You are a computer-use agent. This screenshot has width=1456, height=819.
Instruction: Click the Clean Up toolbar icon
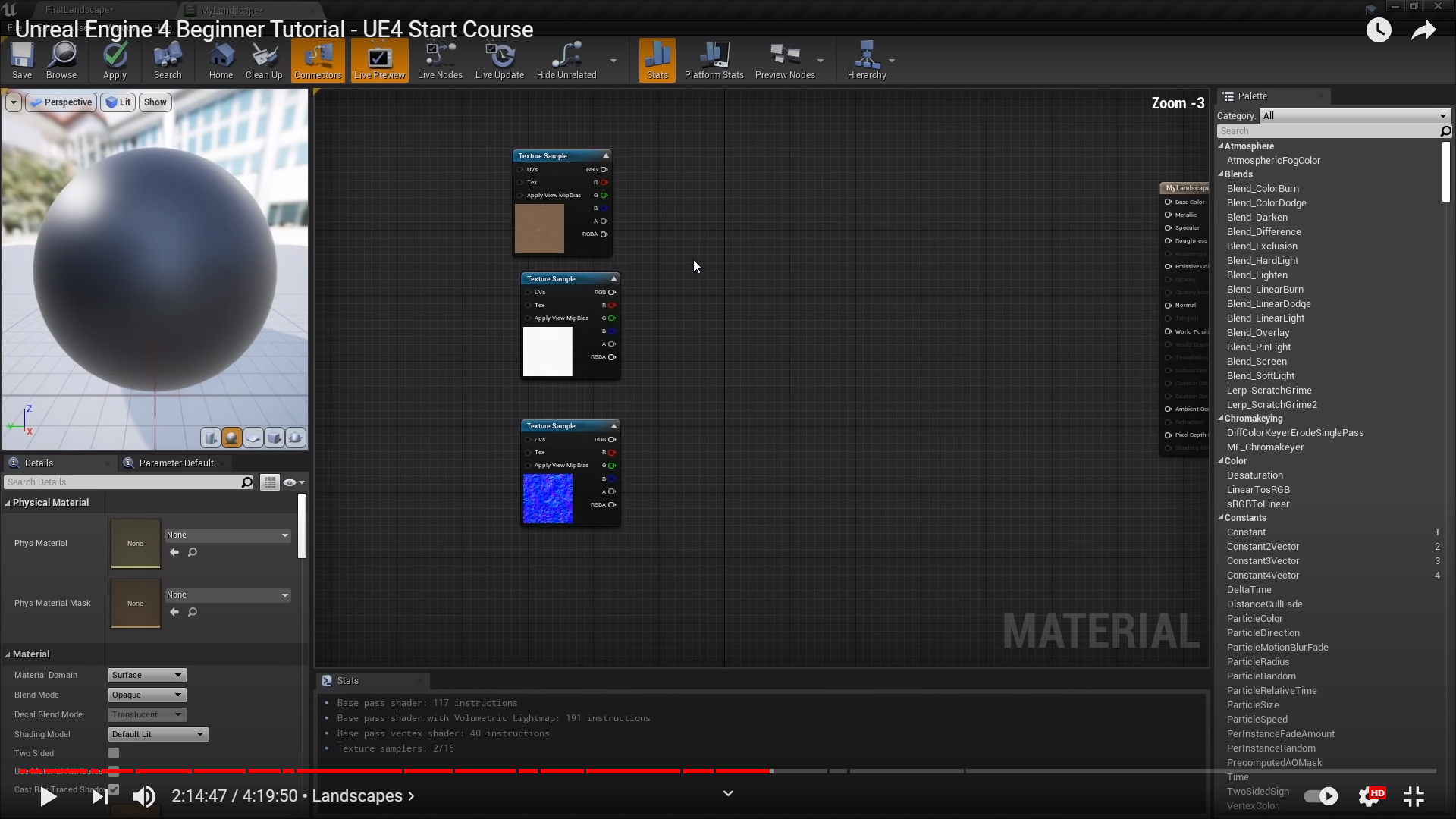[263, 61]
